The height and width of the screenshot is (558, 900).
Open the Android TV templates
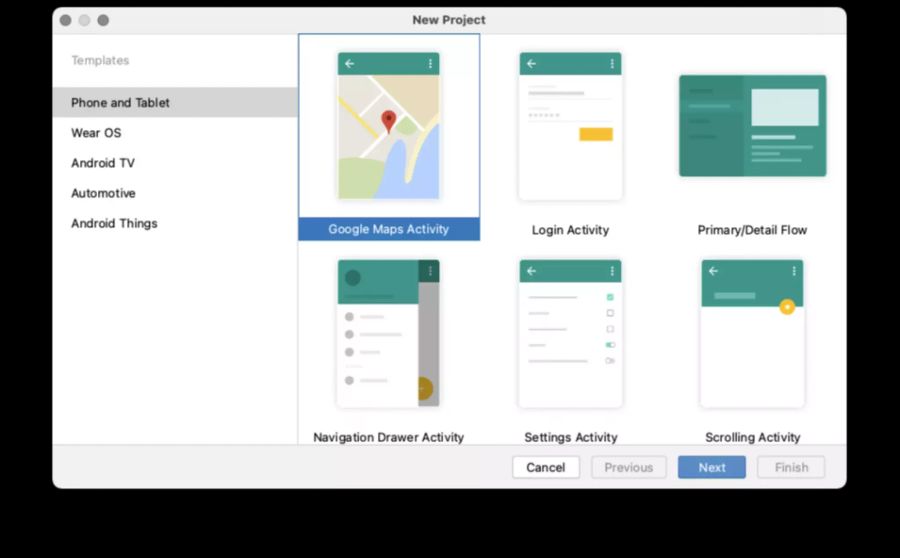pyautogui.click(x=175, y=163)
